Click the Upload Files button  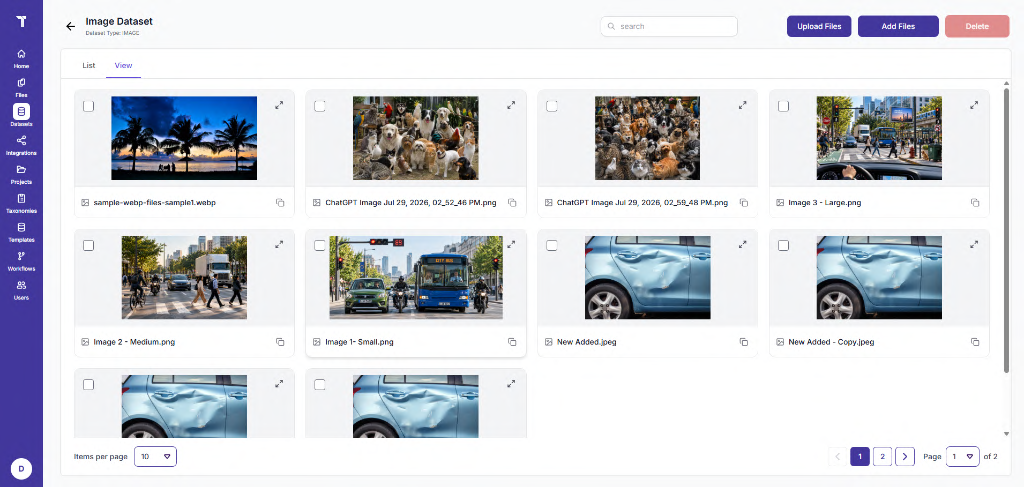[x=819, y=26]
